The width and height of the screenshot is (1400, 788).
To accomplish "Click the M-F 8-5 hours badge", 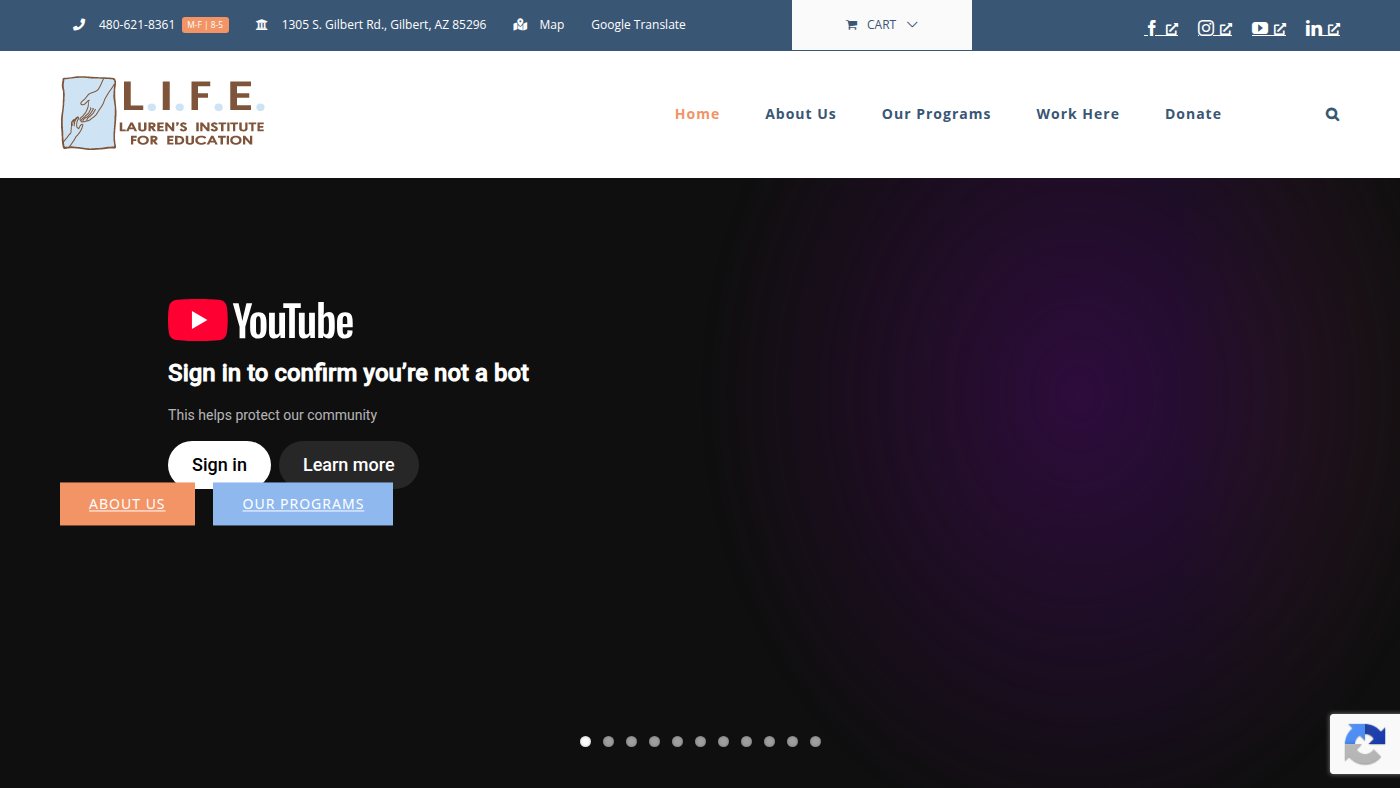I will pyautogui.click(x=205, y=25).
